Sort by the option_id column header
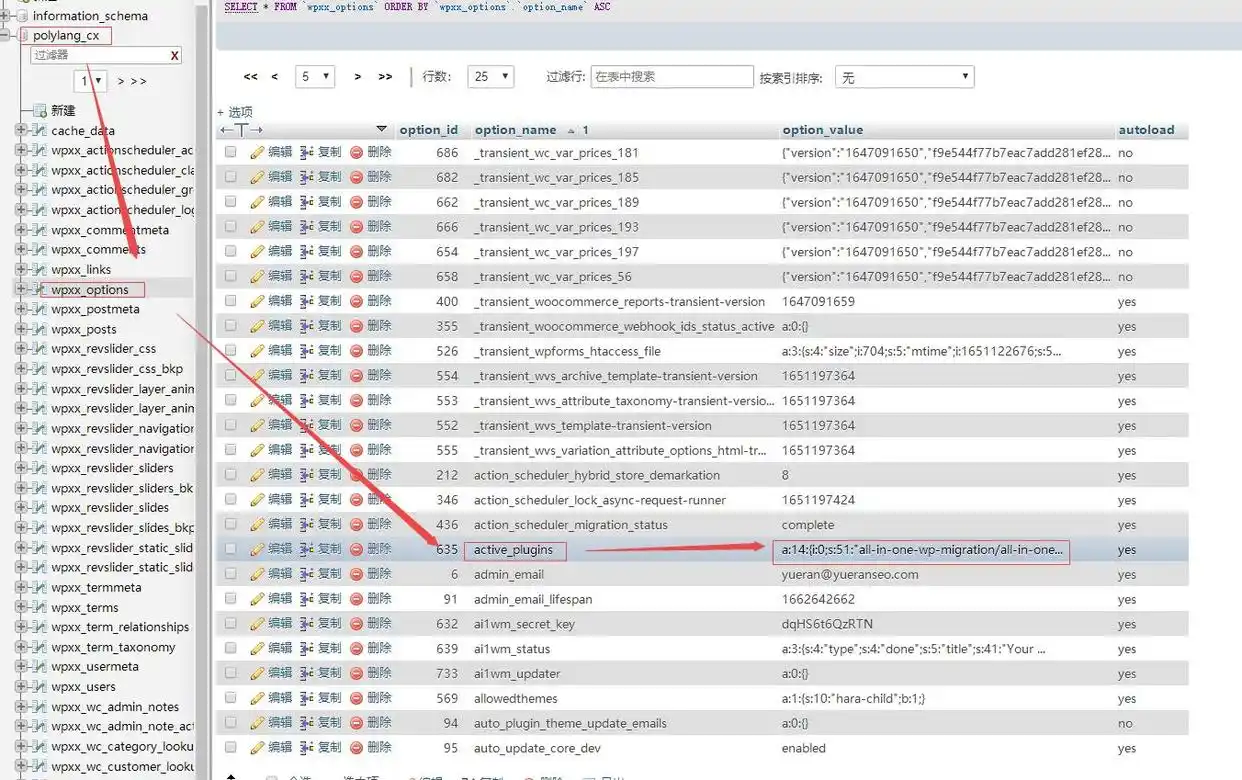This screenshot has width=1242, height=780. 428,130
